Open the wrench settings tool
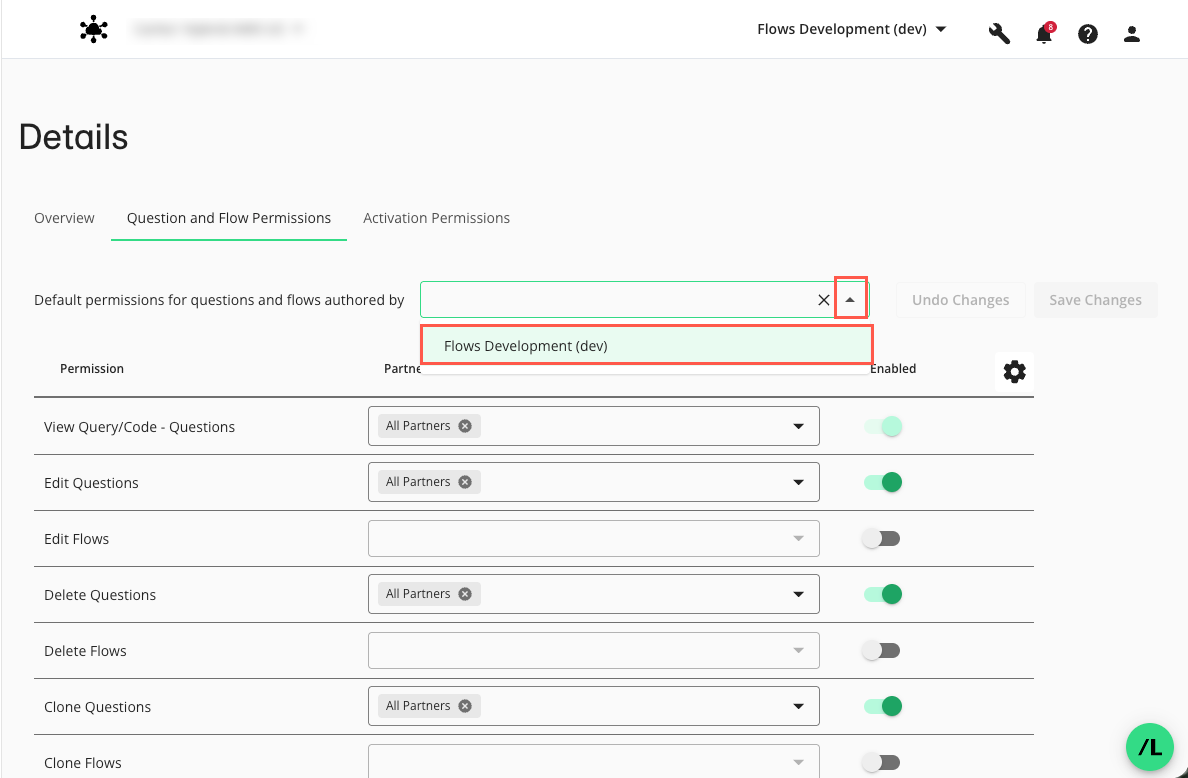The width and height of the screenshot is (1188, 778). coord(999,33)
